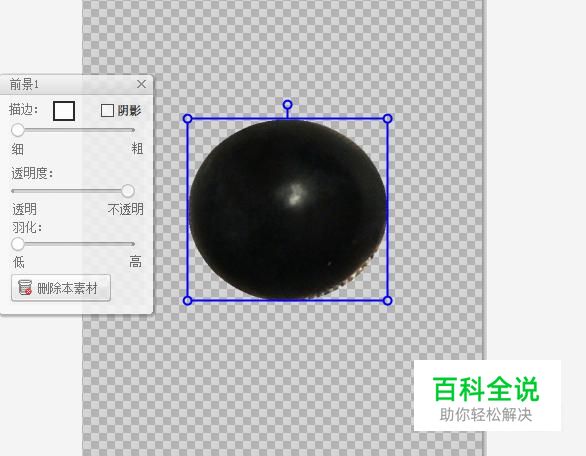Click the 不透明 label

pyautogui.click(x=126, y=209)
